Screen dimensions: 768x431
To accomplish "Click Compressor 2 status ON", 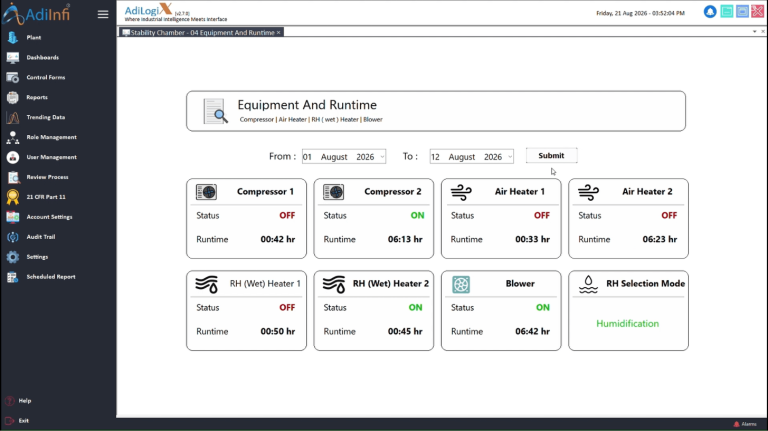I will pyautogui.click(x=417, y=216).
